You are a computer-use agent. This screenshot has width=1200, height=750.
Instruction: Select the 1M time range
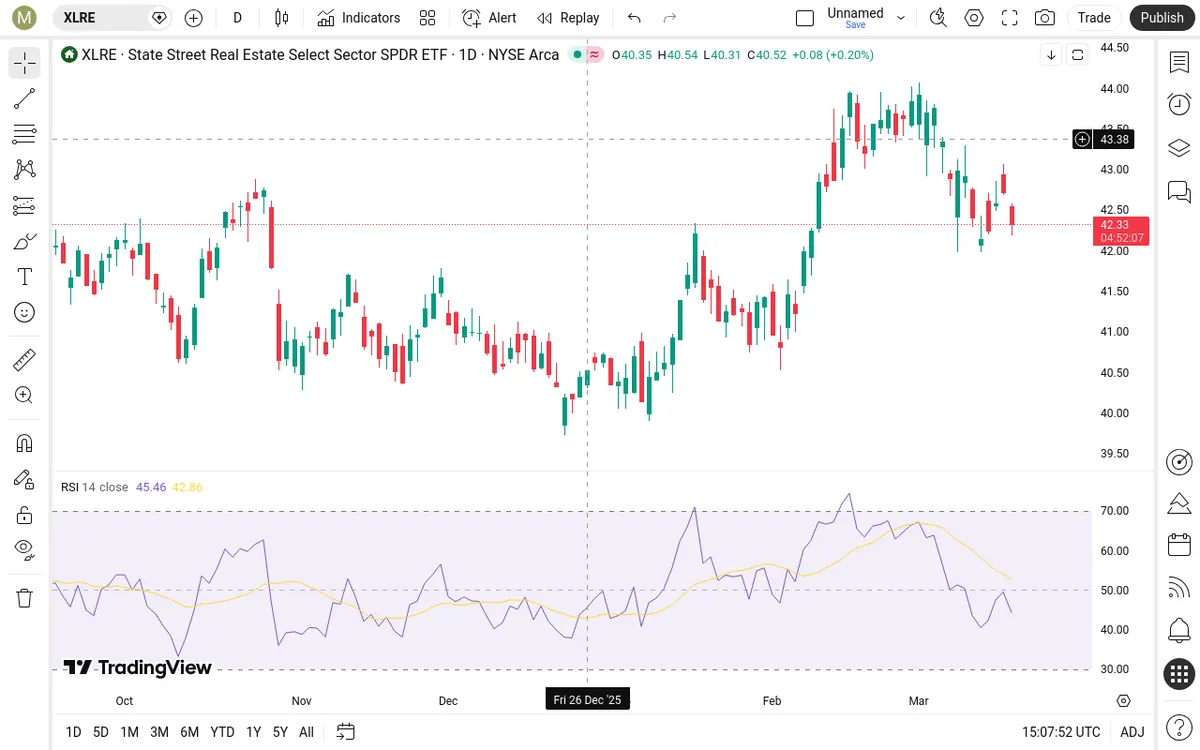point(129,732)
